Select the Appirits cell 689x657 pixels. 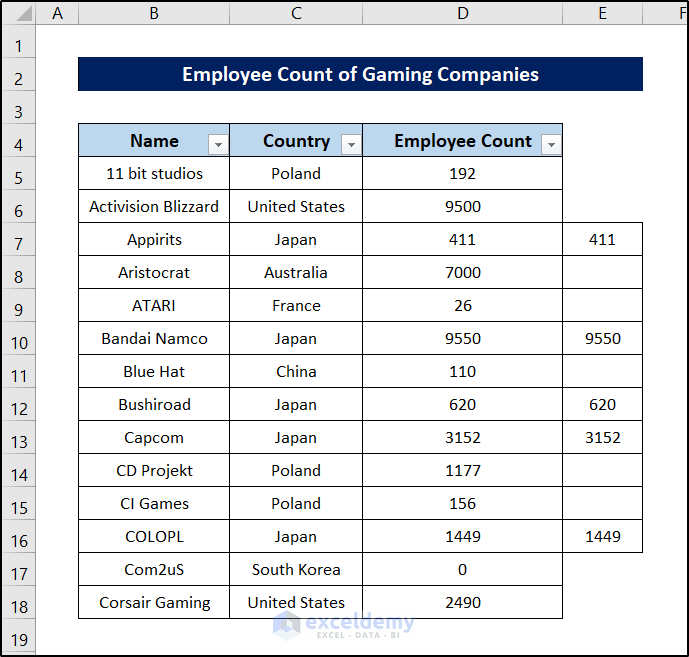point(154,239)
